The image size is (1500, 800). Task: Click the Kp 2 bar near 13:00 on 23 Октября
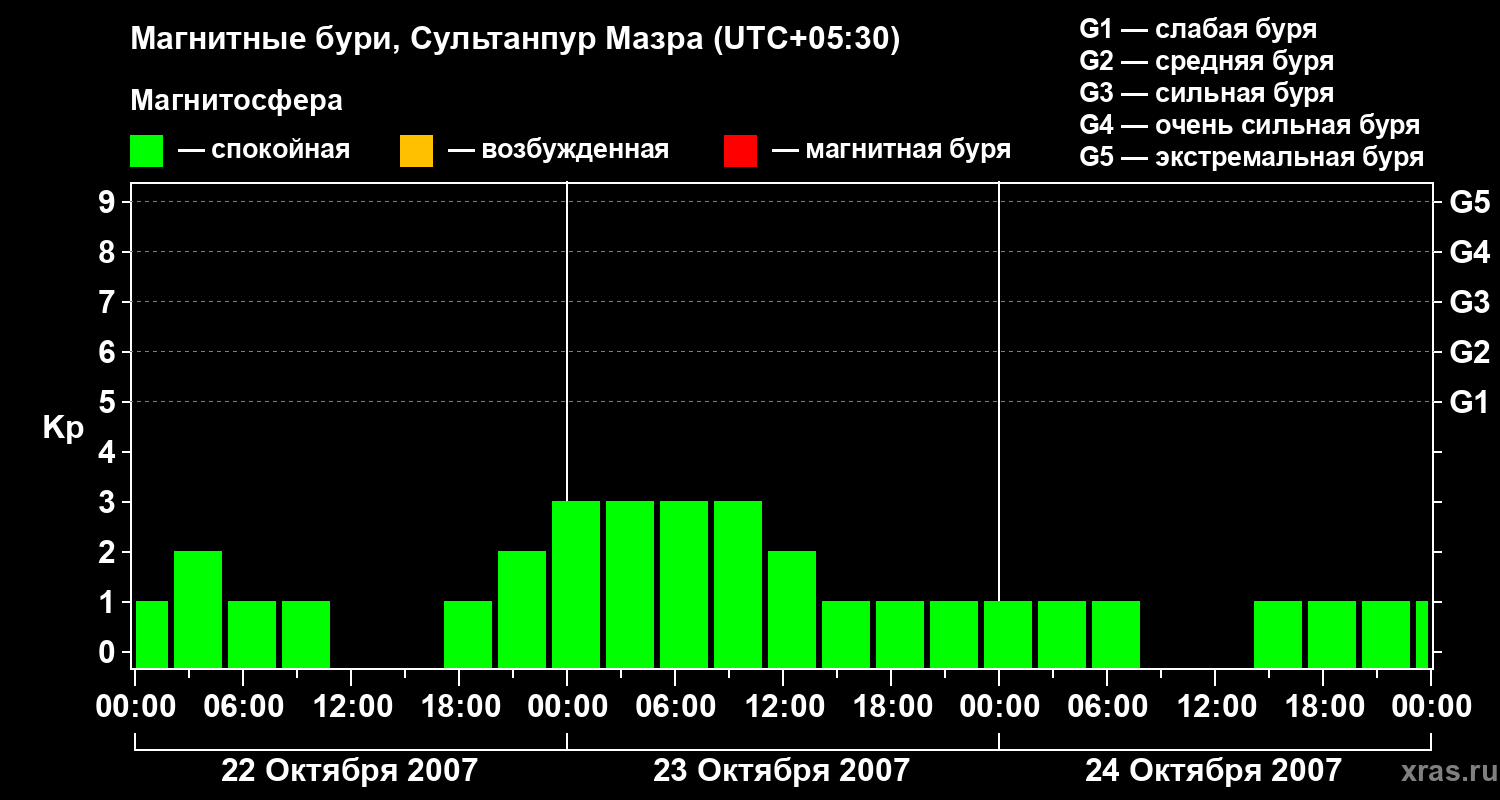(x=792, y=609)
